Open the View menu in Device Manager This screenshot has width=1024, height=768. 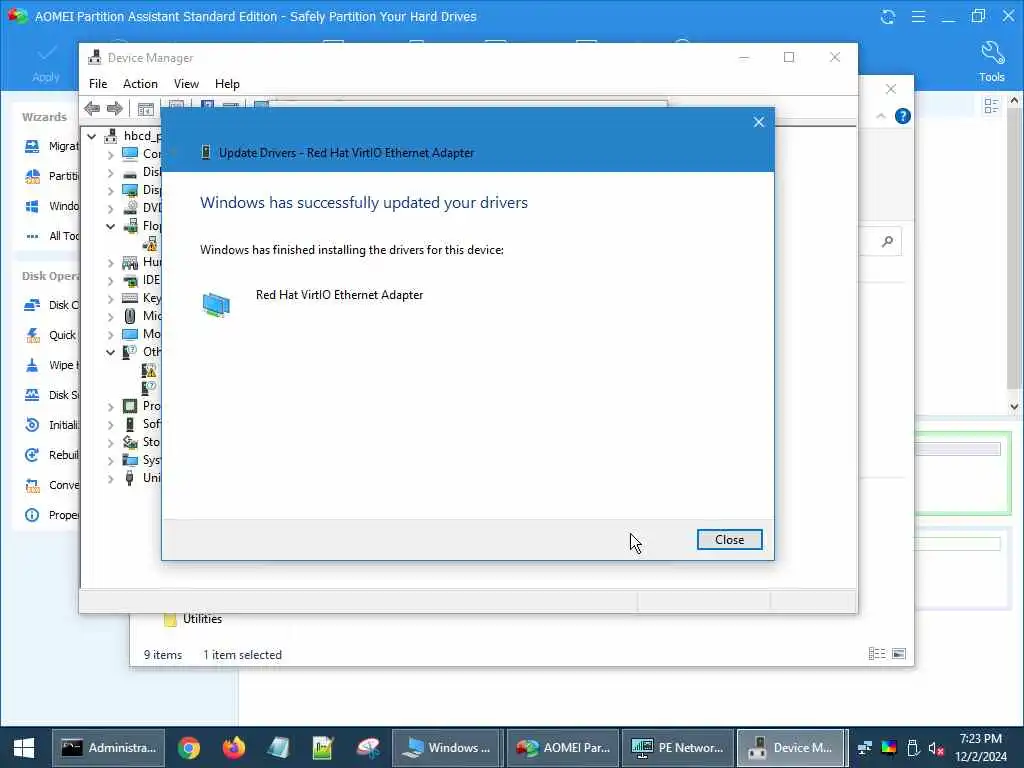click(x=186, y=84)
